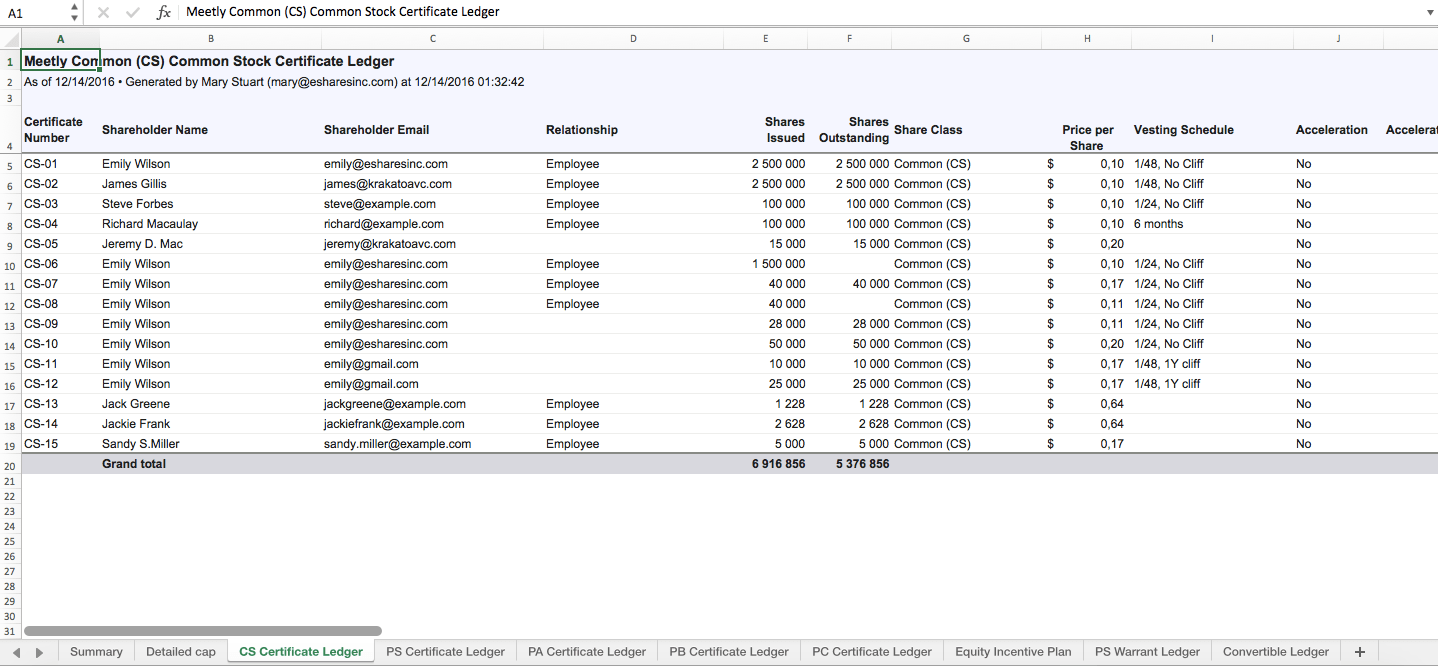
Task: Click the formula bar text field
Action: point(800,12)
